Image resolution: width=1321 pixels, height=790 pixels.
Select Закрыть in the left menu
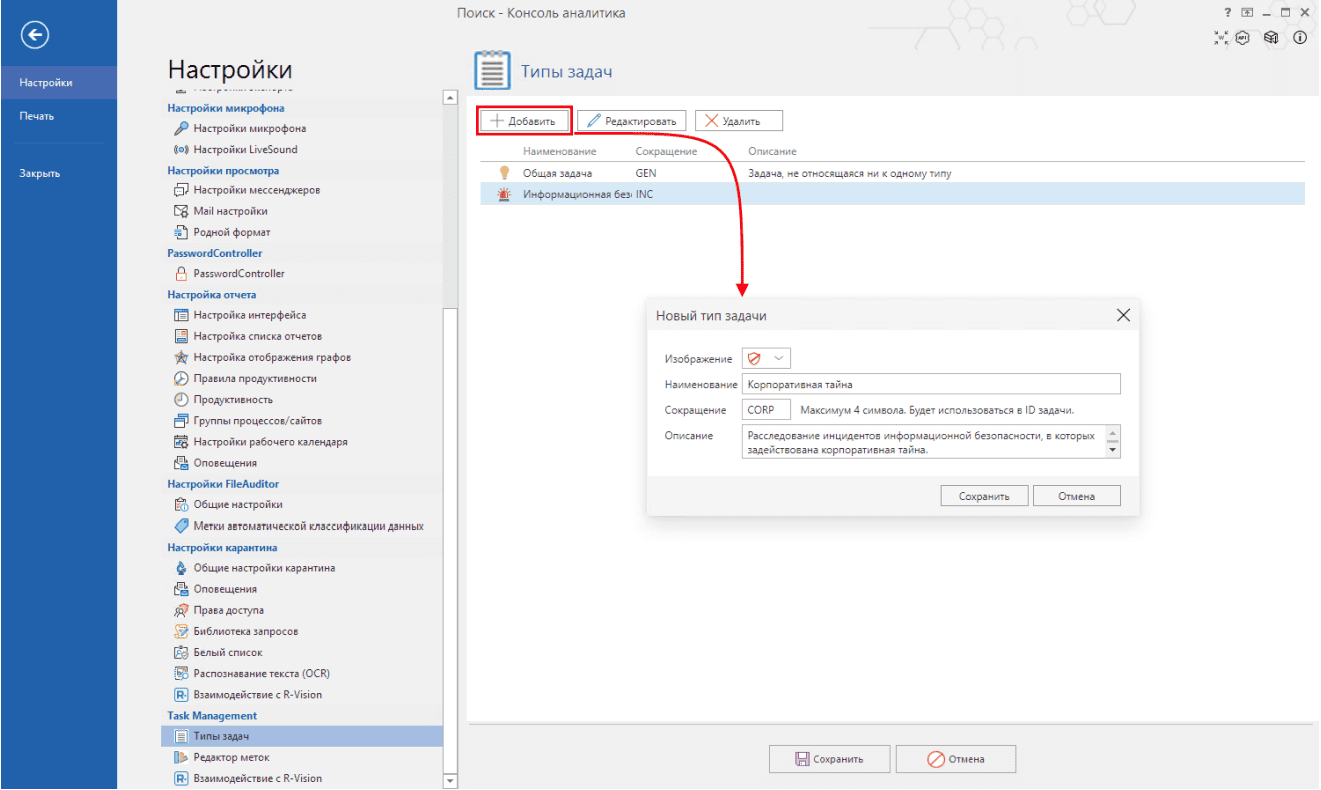click(x=40, y=173)
